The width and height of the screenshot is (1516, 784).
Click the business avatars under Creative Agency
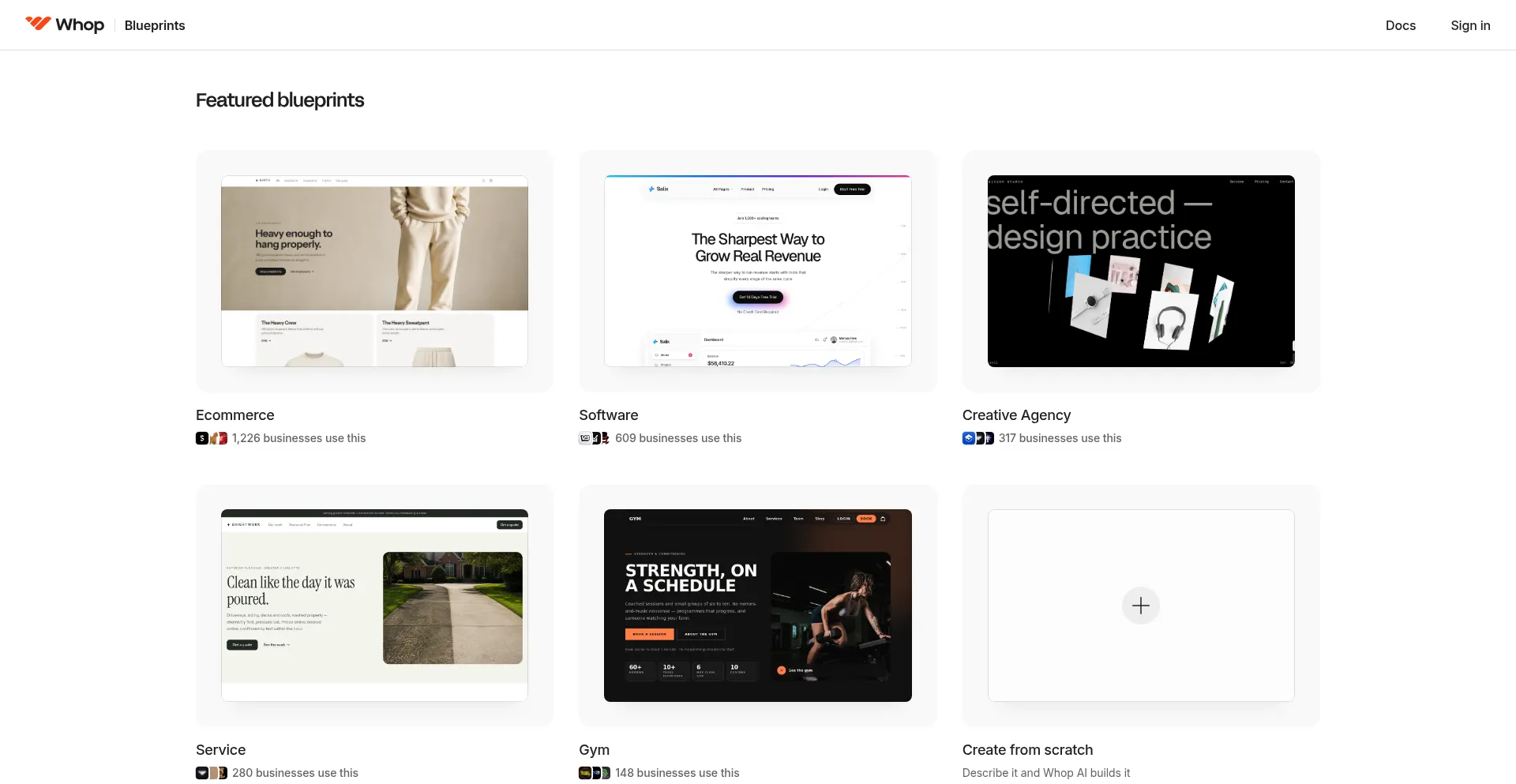978,438
